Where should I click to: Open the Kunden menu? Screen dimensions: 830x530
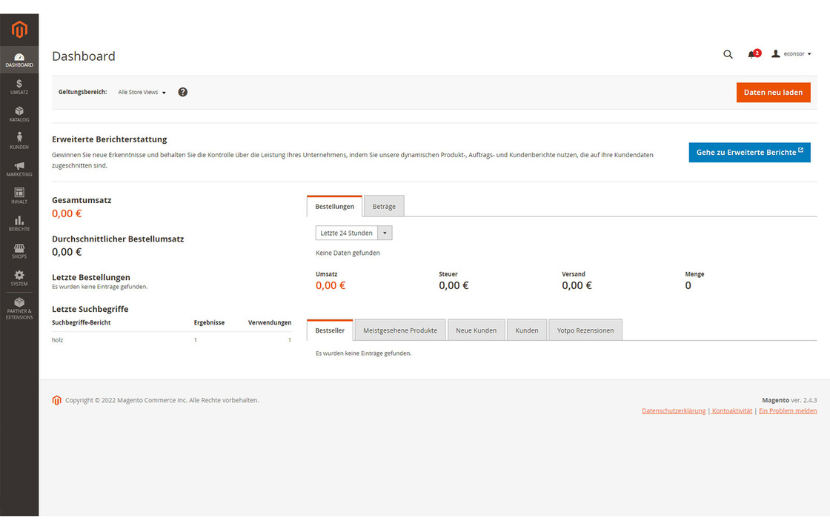pos(19,141)
